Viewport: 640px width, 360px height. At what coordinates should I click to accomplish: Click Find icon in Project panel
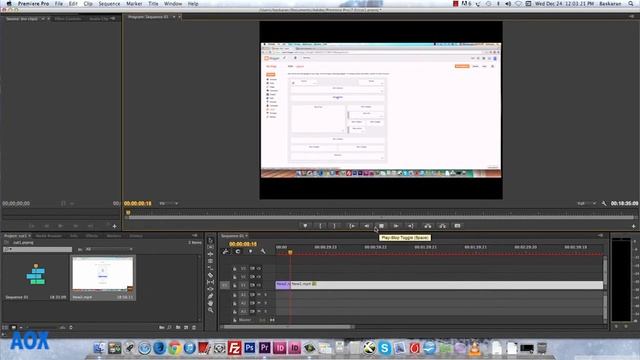pyautogui.click(x=169, y=327)
